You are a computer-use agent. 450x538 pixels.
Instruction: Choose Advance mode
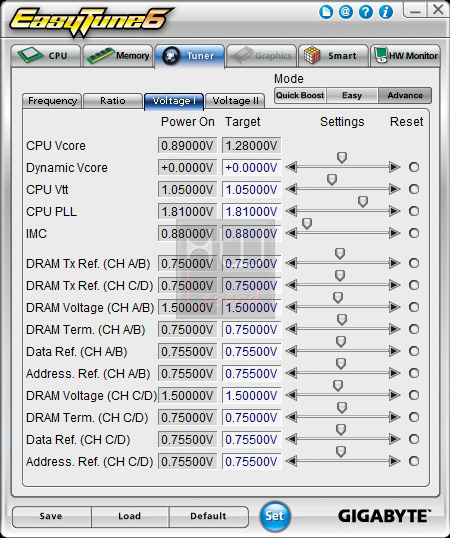click(405, 95)
